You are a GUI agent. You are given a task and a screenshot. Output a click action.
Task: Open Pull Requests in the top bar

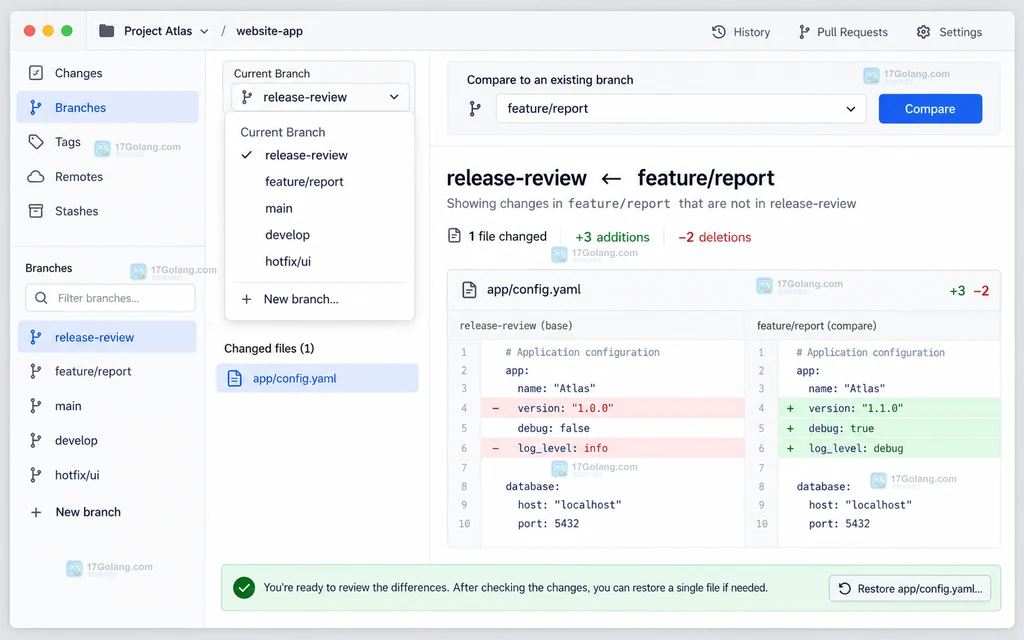(842, 32)
